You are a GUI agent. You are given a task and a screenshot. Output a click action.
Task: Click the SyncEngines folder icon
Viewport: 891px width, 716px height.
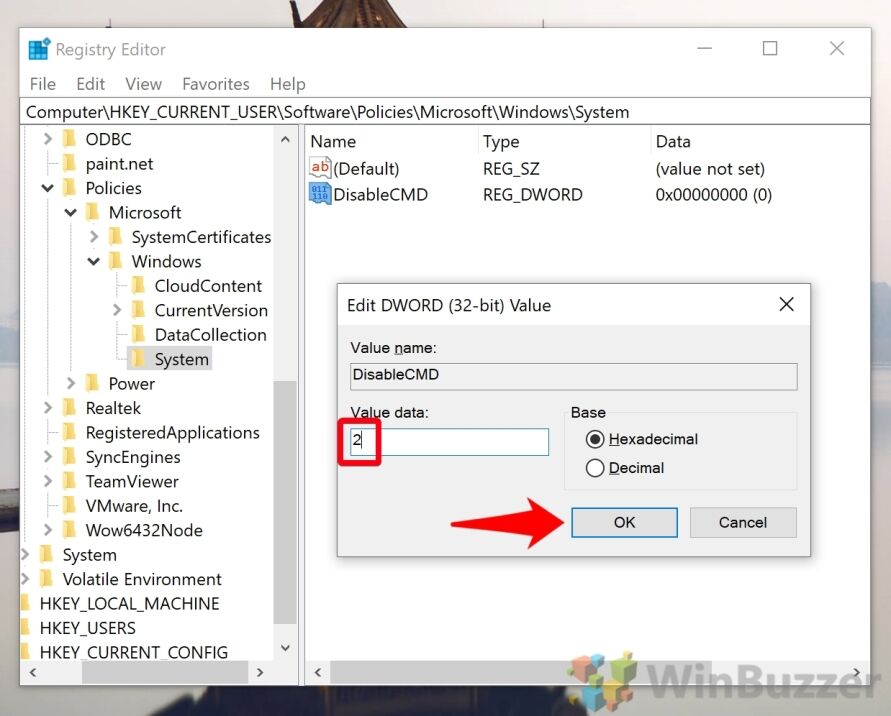point(69,456)
